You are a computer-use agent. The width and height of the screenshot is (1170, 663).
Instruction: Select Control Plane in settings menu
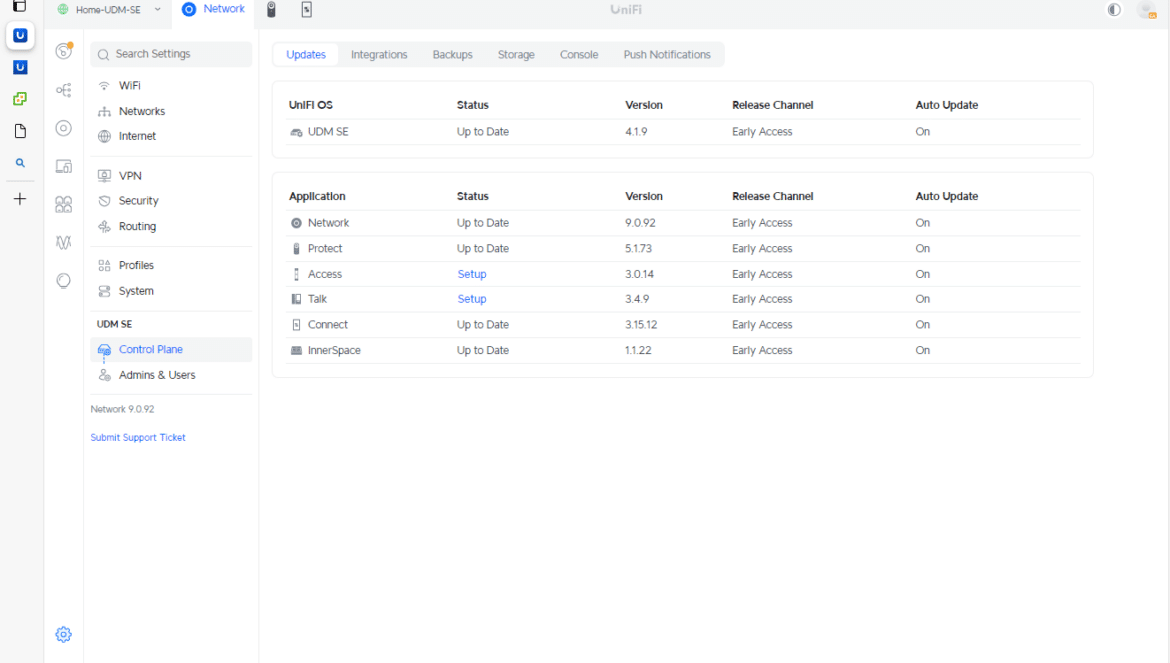point(171,350)
